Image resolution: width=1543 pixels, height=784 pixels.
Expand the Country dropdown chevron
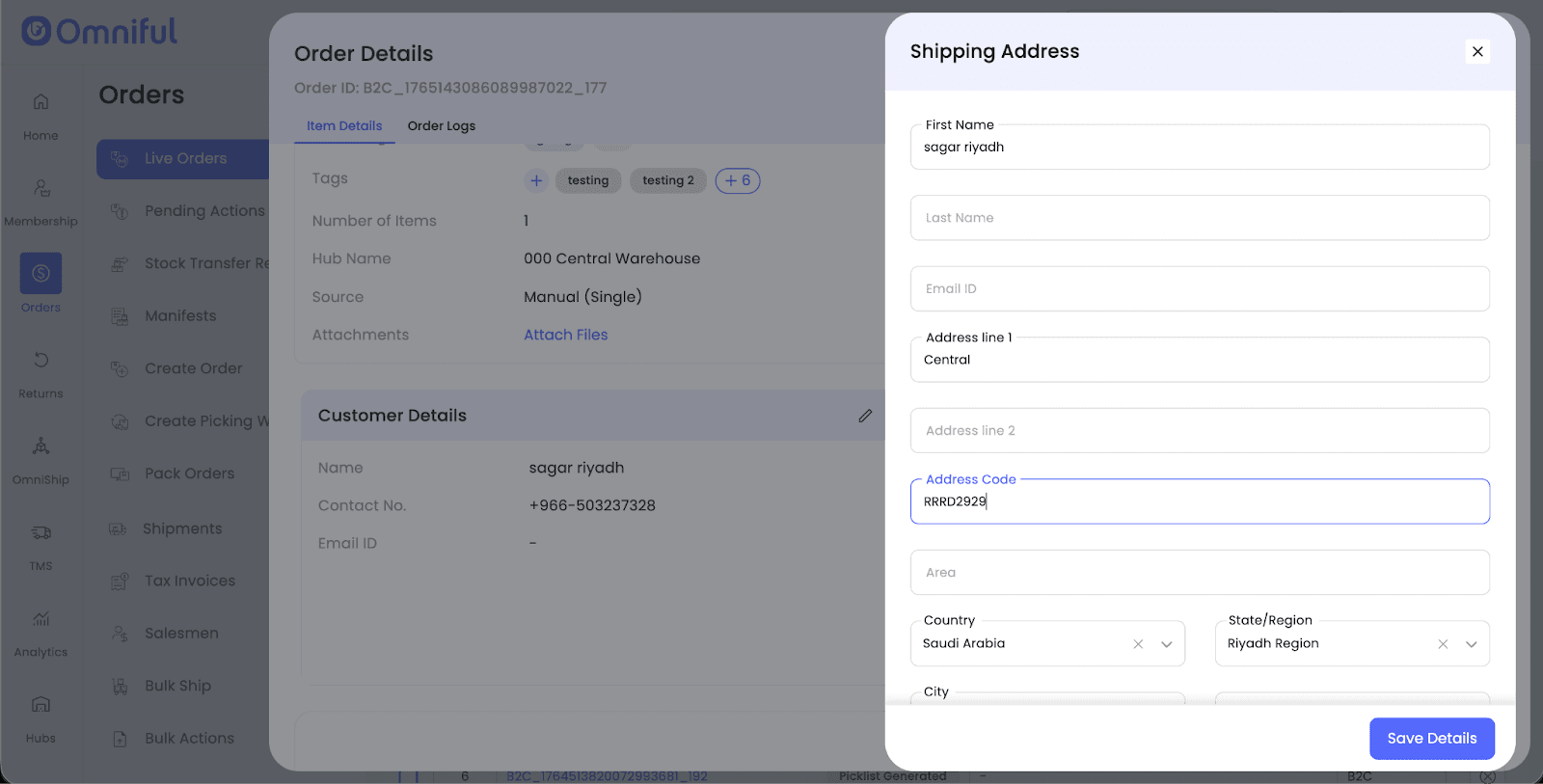[1167, 644]
